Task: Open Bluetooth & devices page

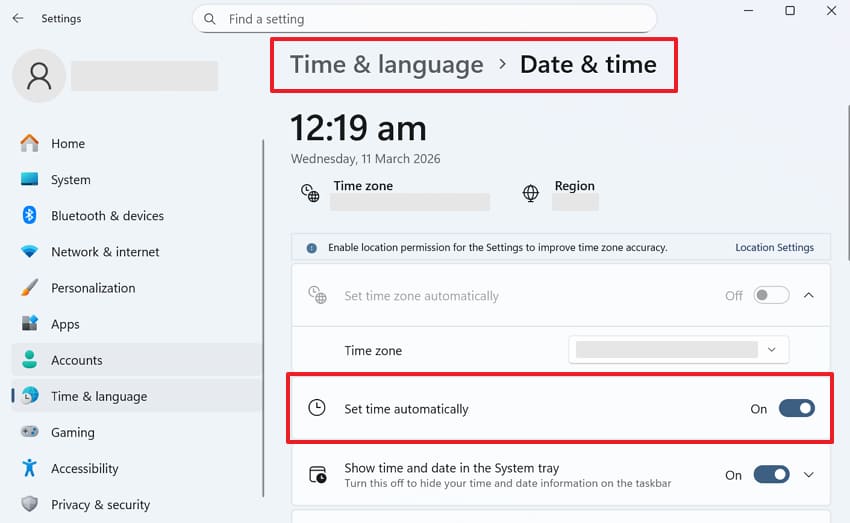Action: pyautogui.click(x=137, y=215)
